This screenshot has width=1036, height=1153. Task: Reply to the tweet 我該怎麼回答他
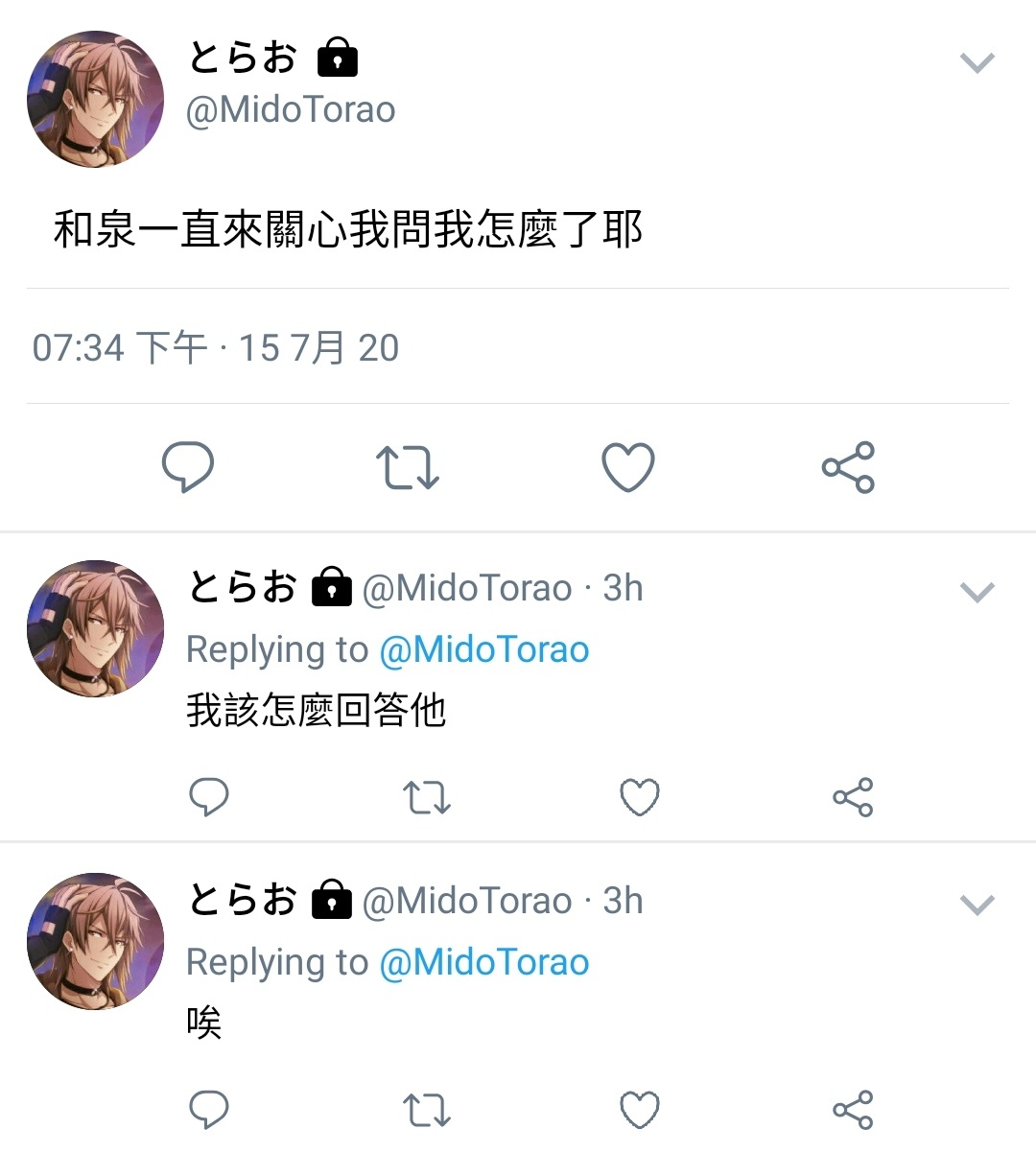pyautogui.click(x=208, y=797)
